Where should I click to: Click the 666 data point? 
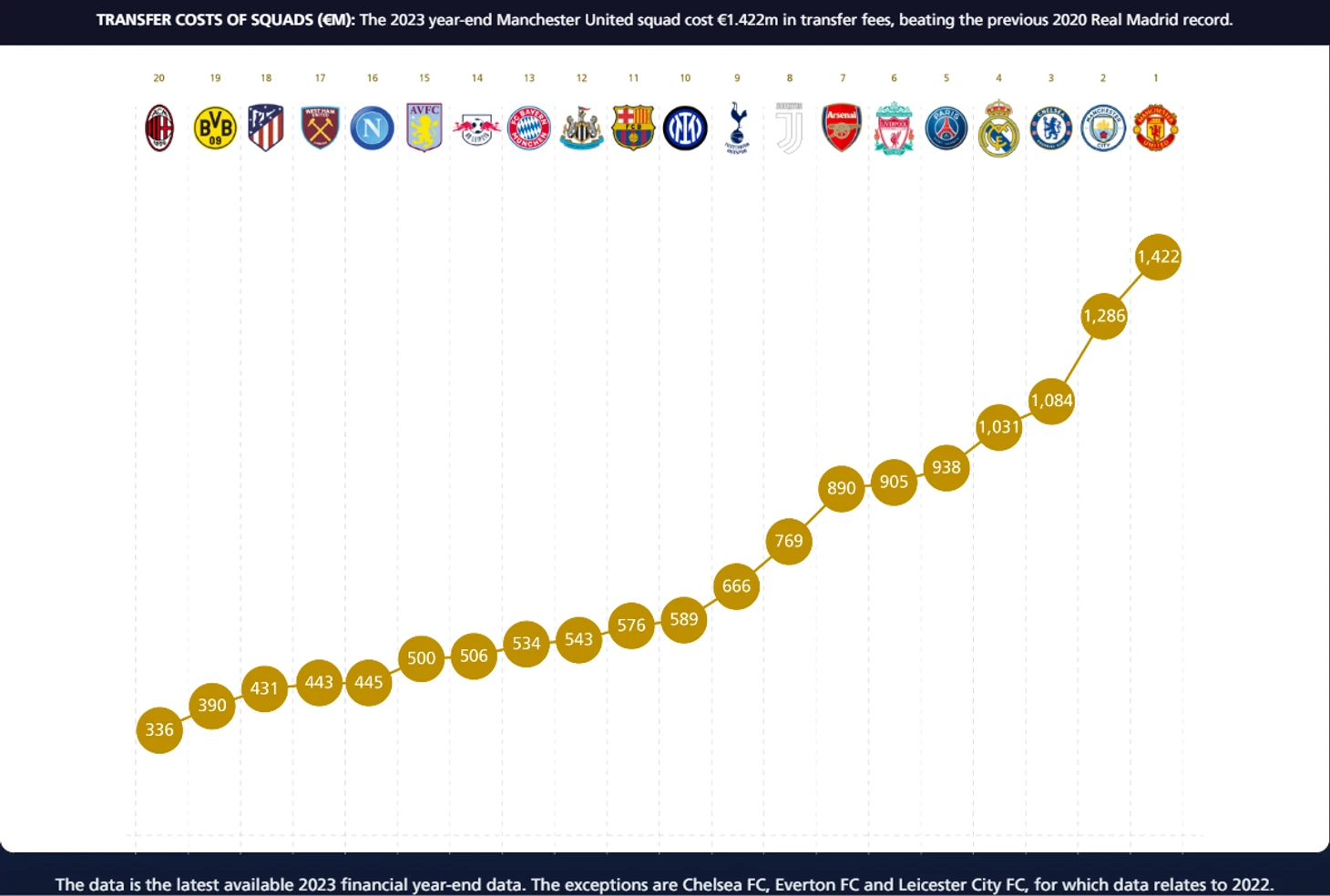point(736,586)
